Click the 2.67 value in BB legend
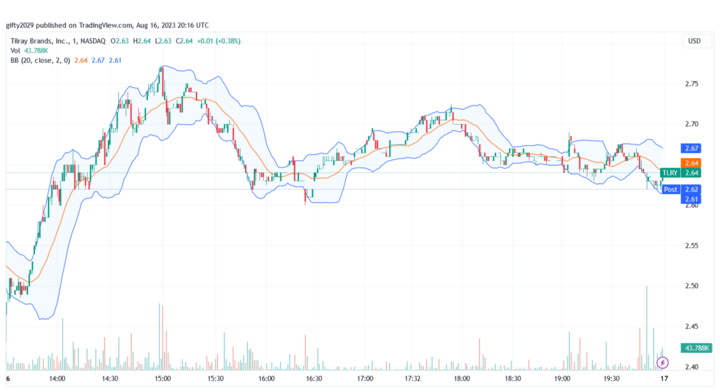Image resolution: width=720 pixels, height=392 pixels. click(98, 60)
